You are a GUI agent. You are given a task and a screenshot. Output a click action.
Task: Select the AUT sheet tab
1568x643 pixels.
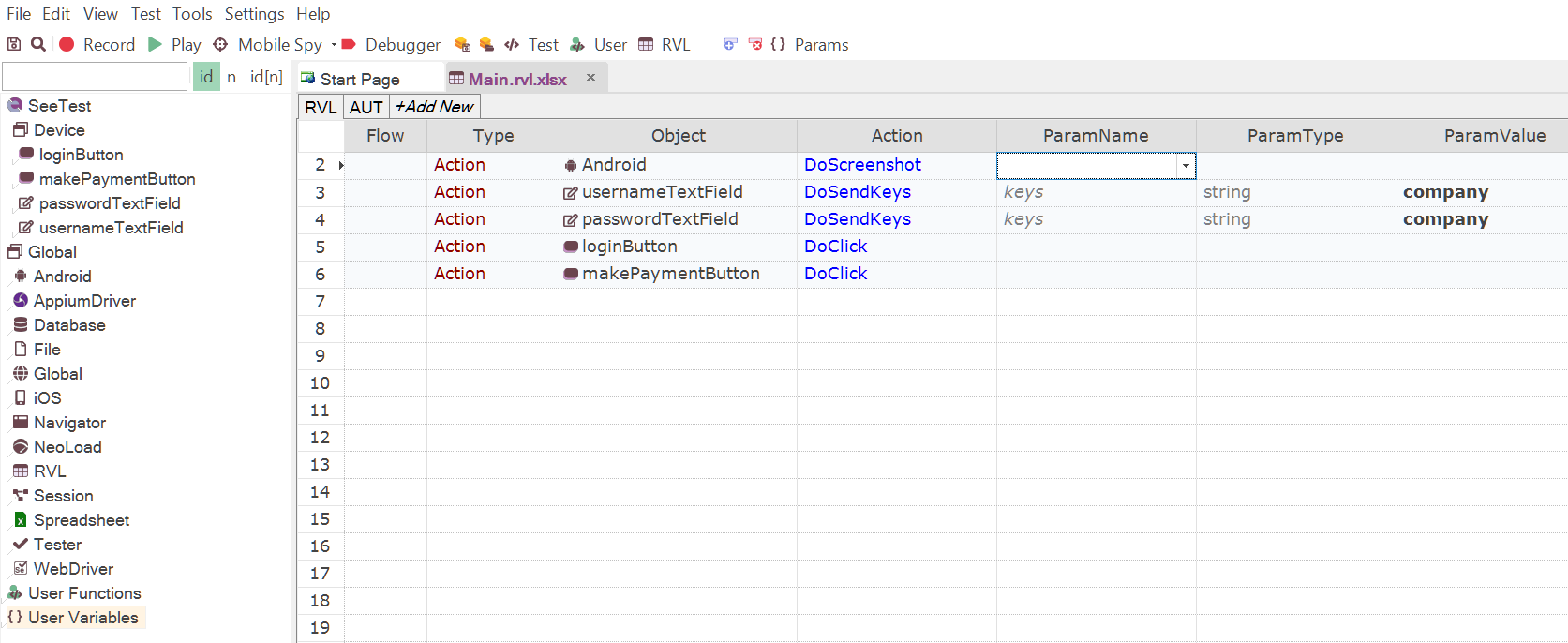pos(366,107)
